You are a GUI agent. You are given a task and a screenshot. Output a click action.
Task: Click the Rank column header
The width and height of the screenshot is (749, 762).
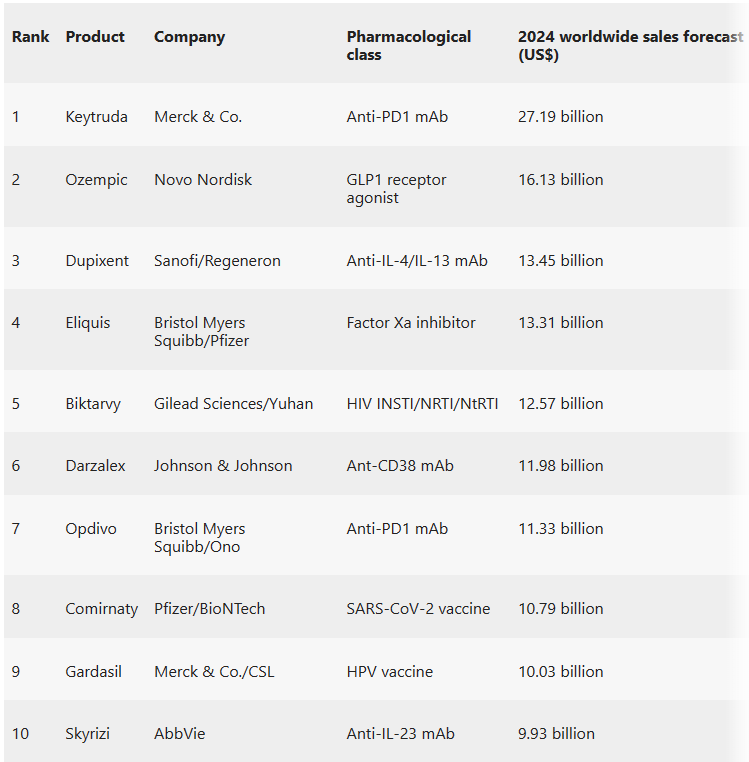31,37
